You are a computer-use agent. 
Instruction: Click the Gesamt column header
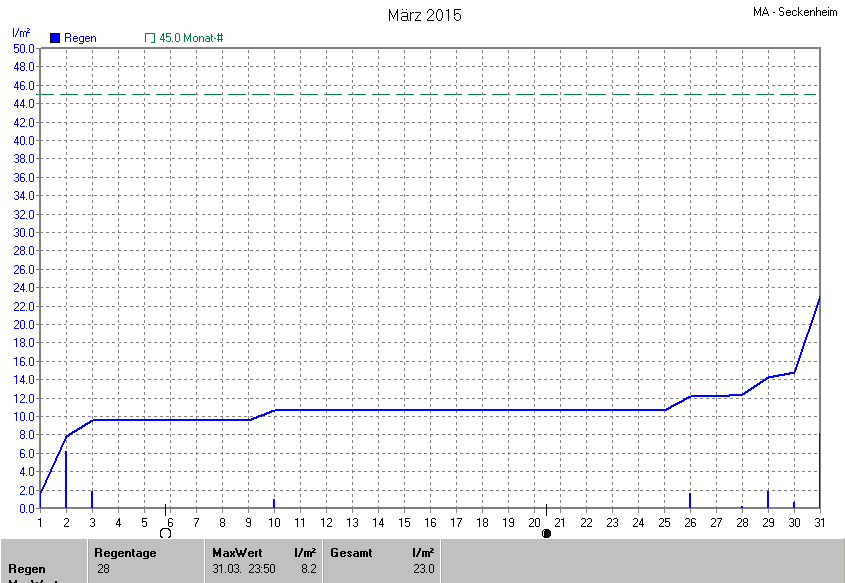pos(351,552)
